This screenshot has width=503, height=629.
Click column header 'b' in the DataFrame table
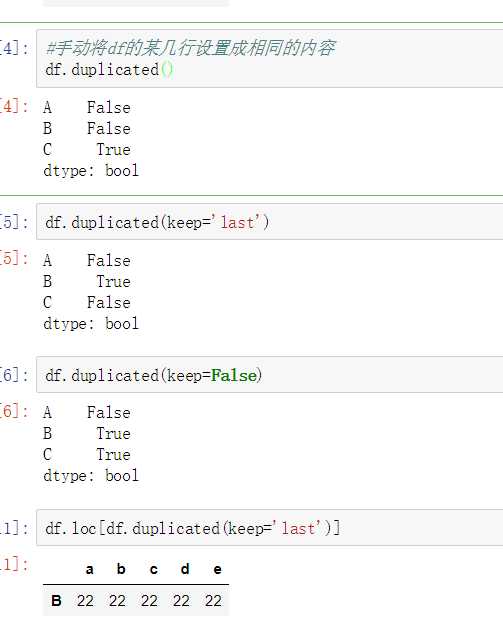click(x=121, y=569)
